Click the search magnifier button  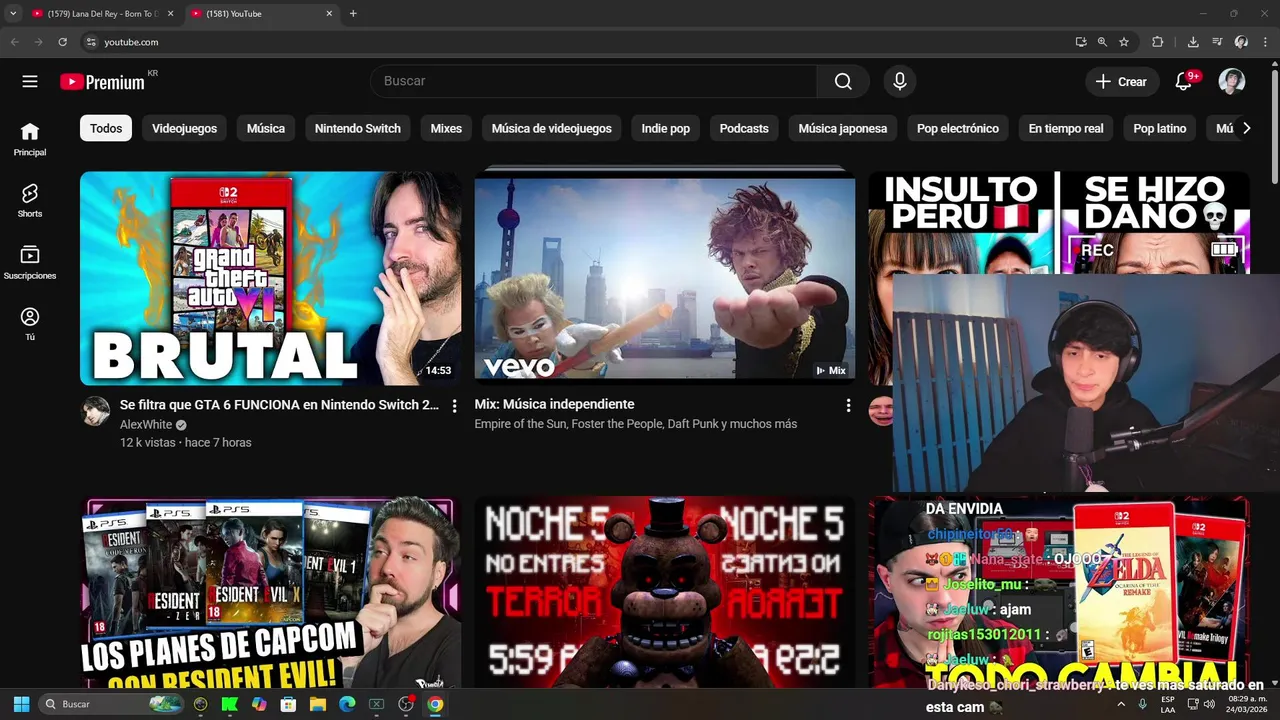843,82
